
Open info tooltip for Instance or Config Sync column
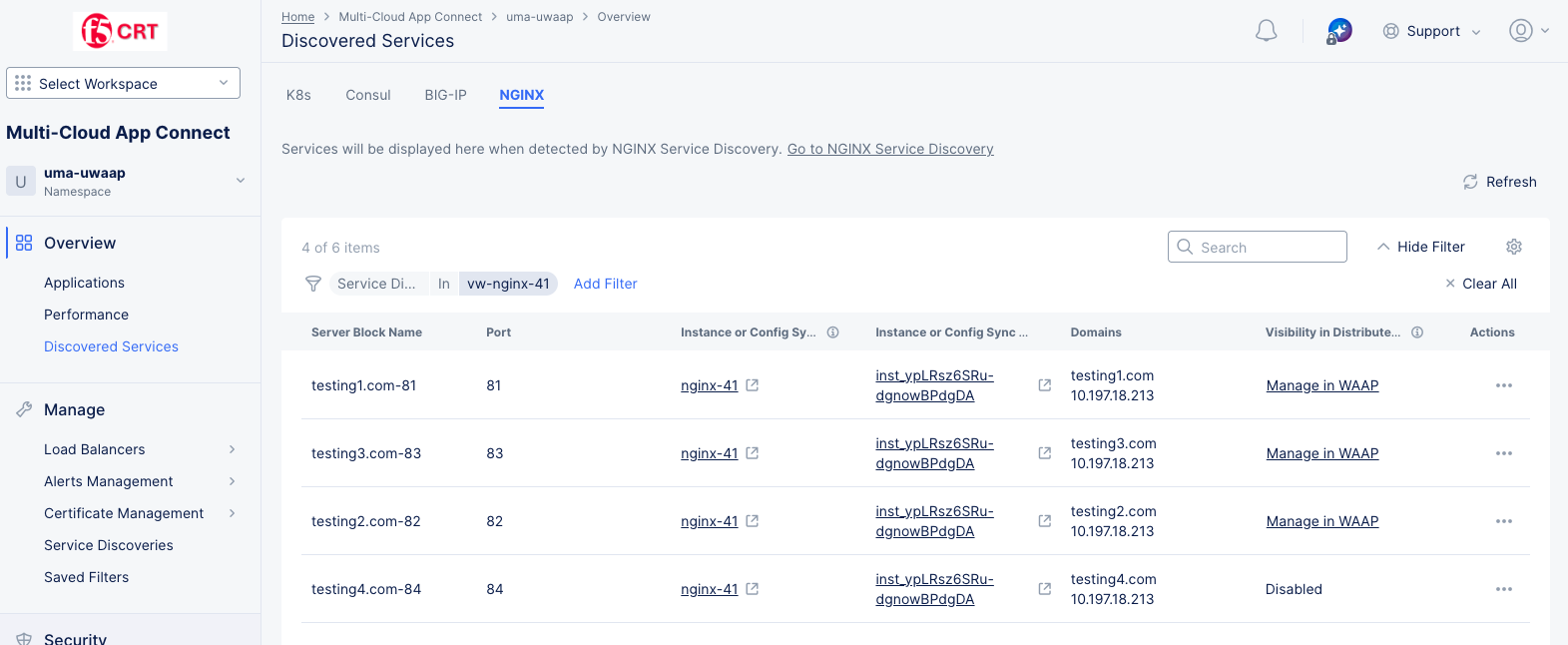coord(832,332)
